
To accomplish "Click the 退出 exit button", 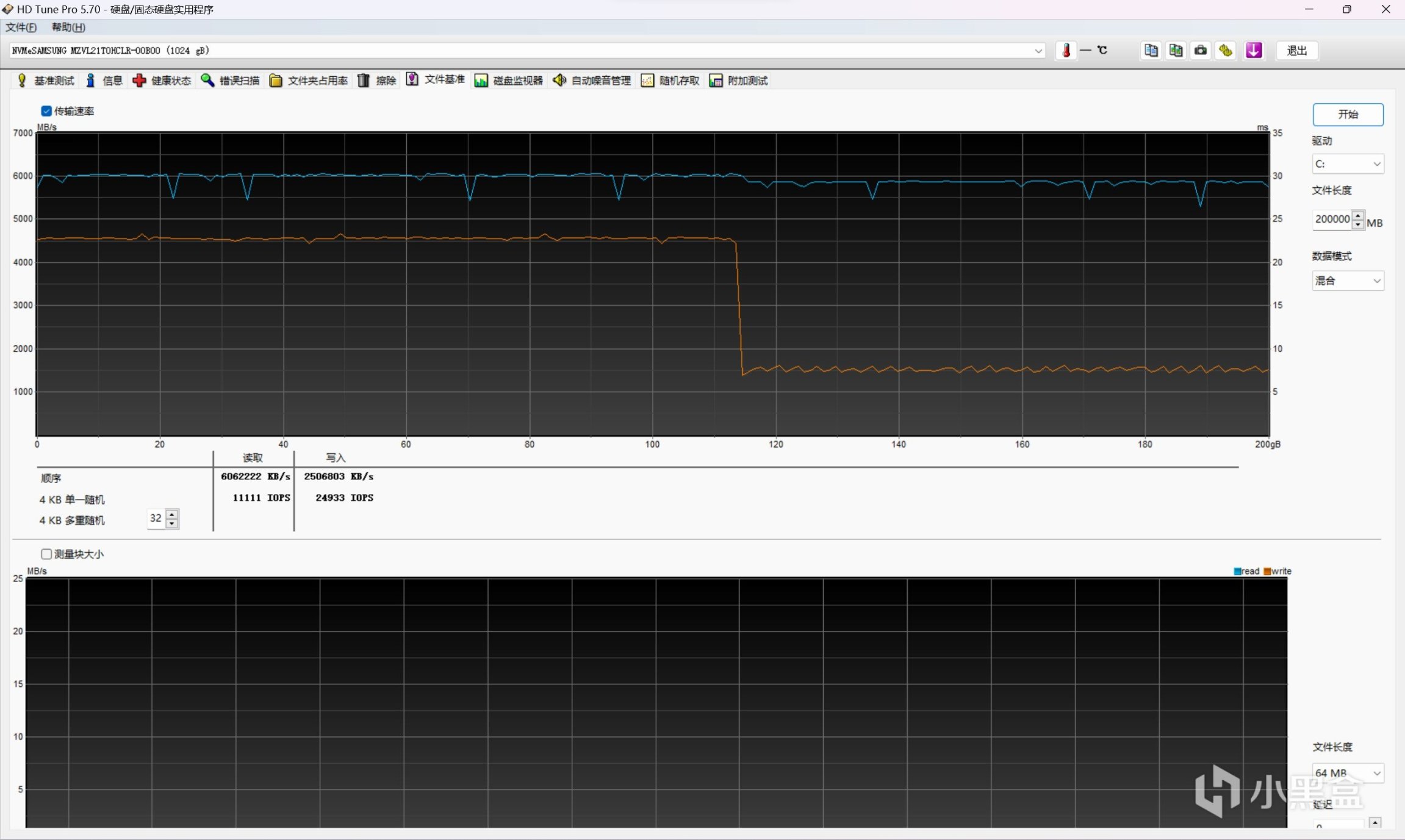I will [x=1296, y=51].
